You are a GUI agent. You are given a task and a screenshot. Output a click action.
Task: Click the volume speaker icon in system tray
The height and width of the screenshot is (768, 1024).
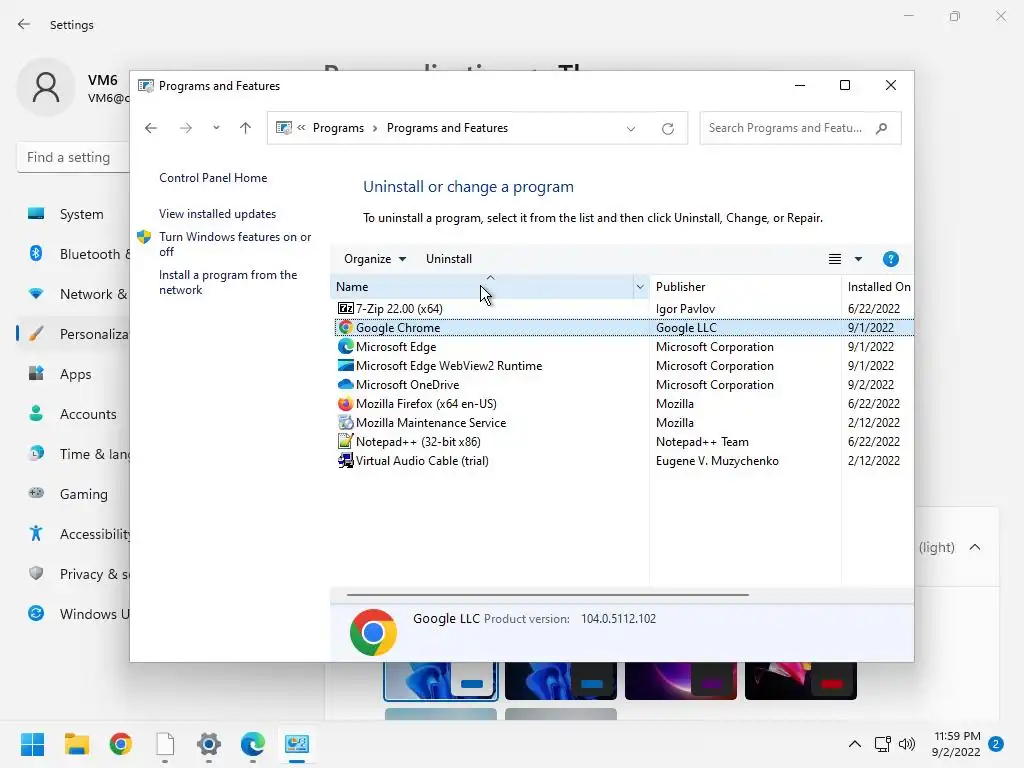[906, 743]
